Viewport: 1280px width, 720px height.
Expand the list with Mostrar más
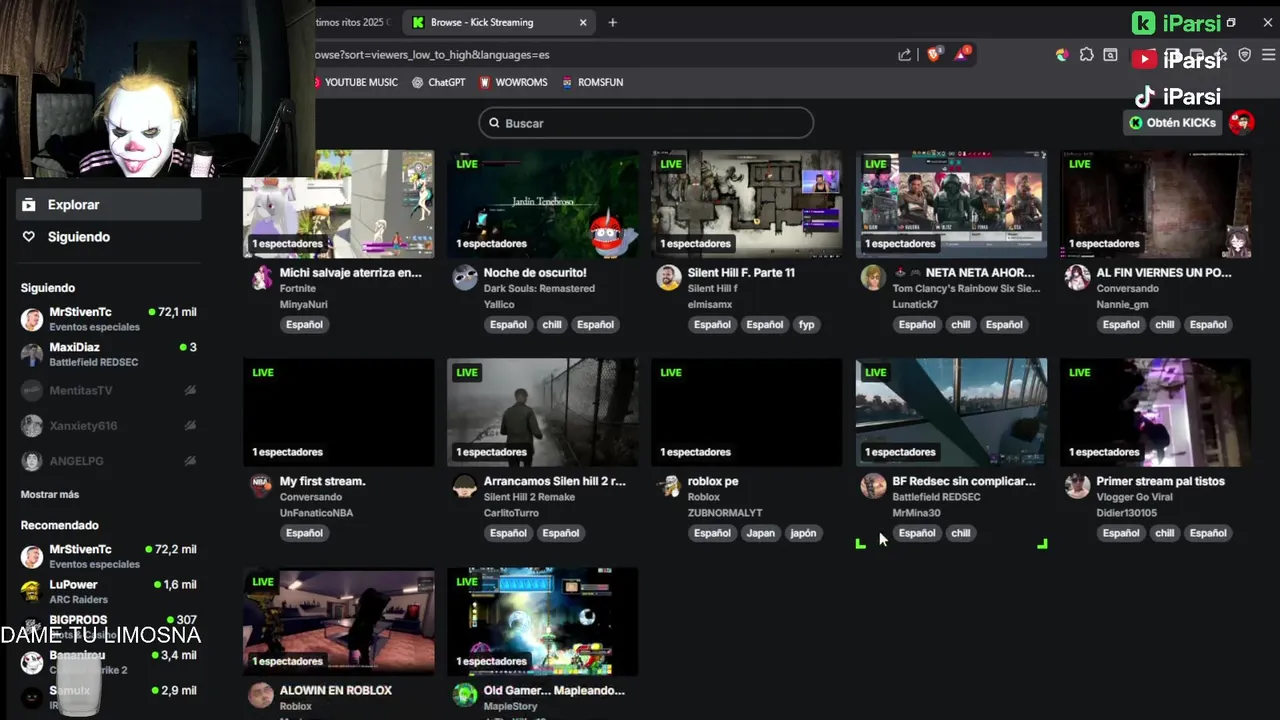pos(50,494)
